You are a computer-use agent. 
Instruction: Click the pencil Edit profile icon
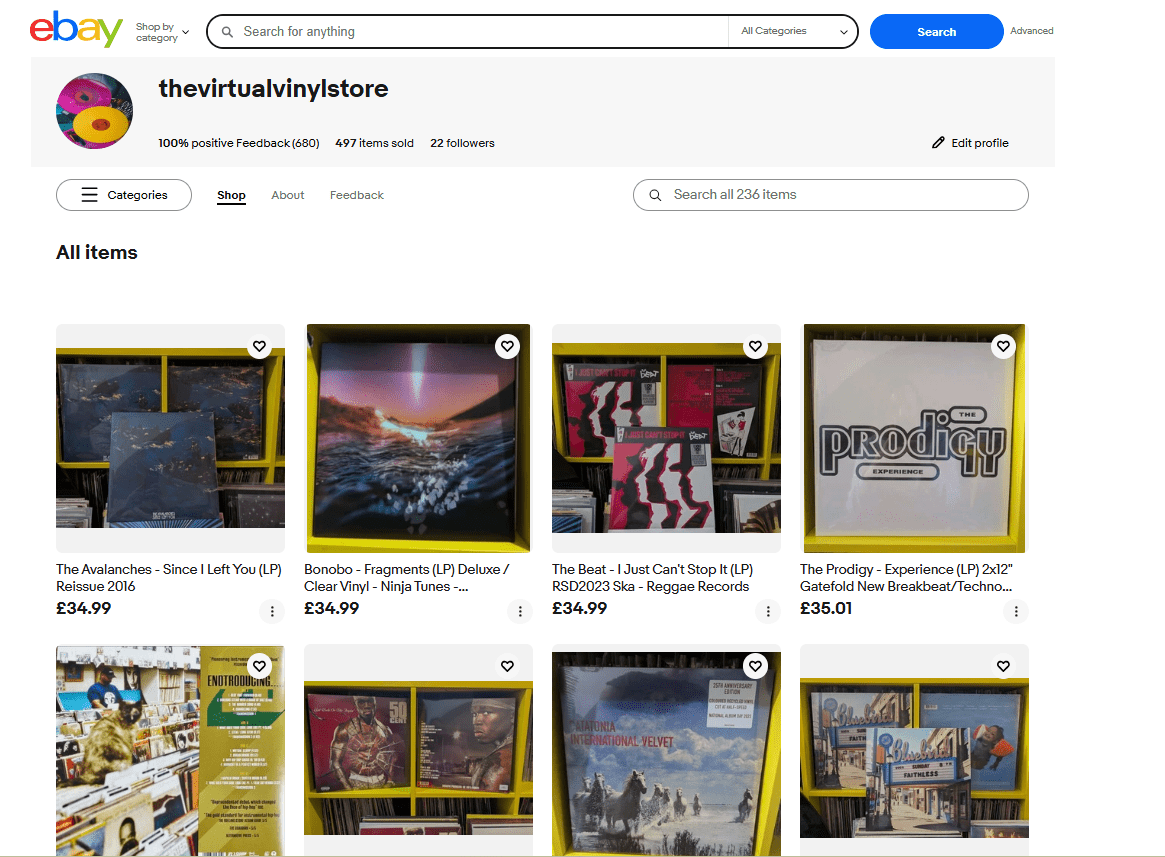[938, 143]
